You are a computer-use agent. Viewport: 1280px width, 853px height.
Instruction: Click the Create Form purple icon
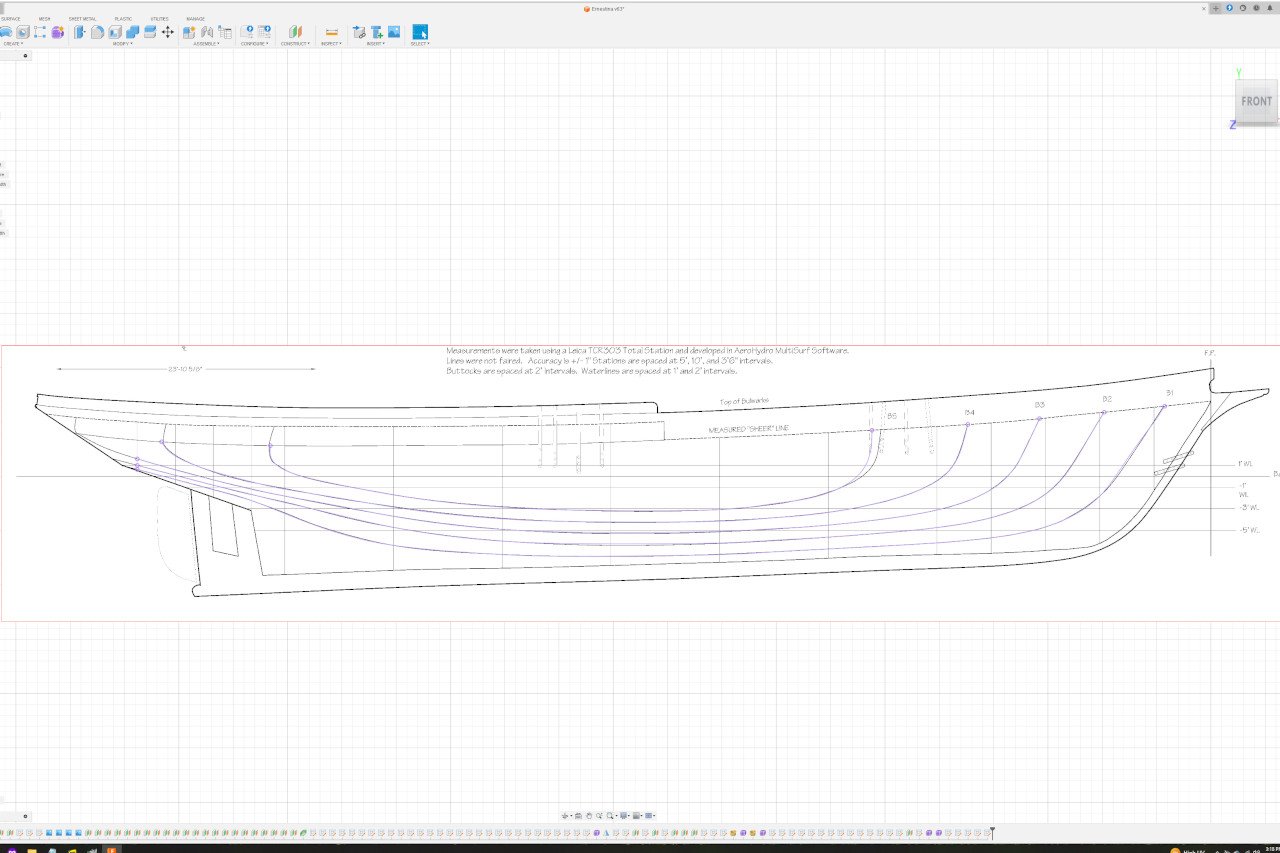click(x=58, y=32)
